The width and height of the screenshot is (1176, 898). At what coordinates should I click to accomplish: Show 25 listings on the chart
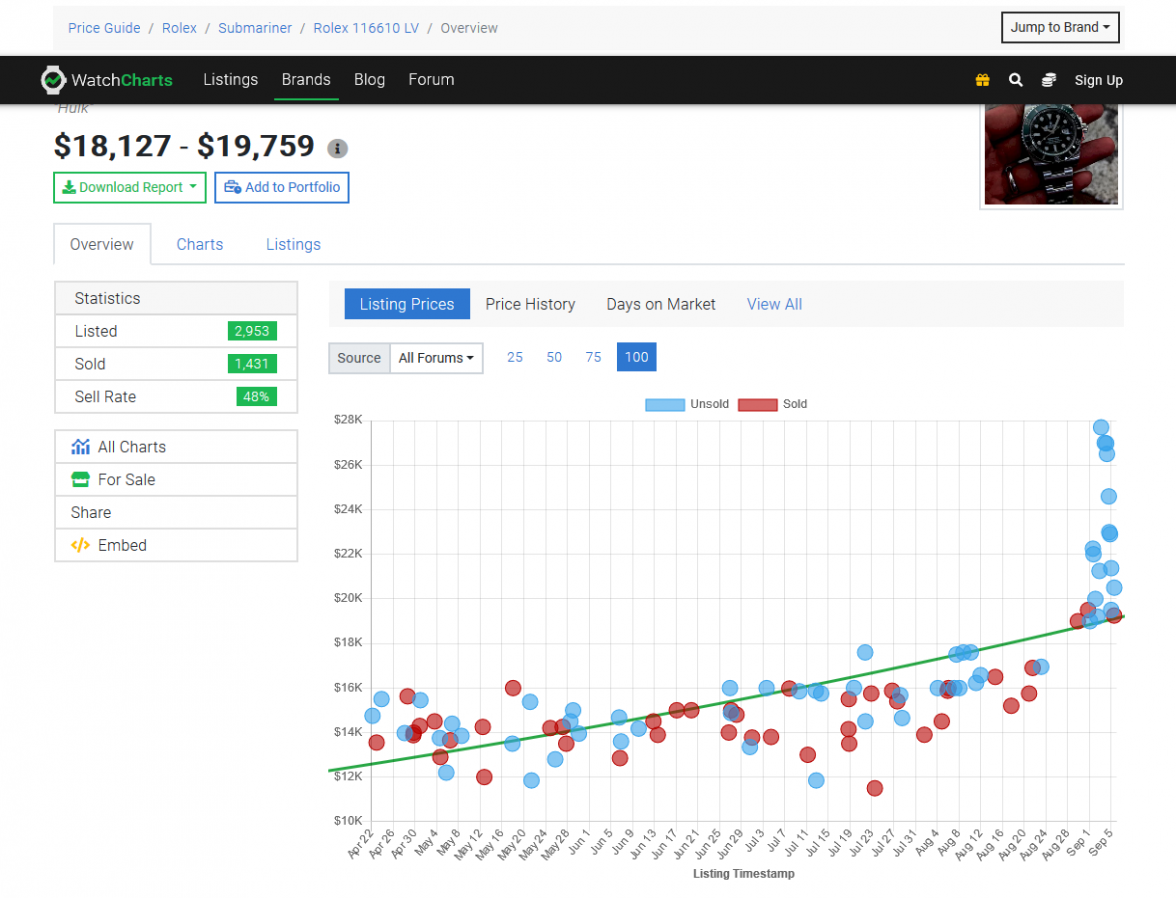click(x=514, y=358)
